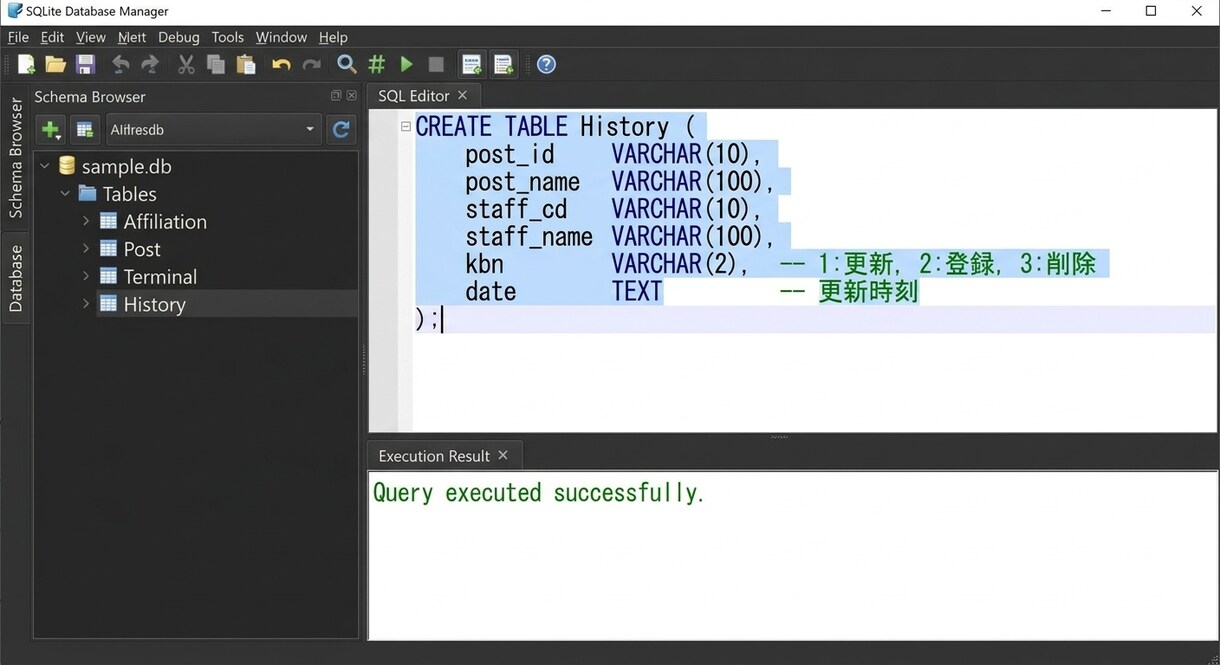Open search with the magnifier icon
1220x665 pixels.
pos(347,65)
